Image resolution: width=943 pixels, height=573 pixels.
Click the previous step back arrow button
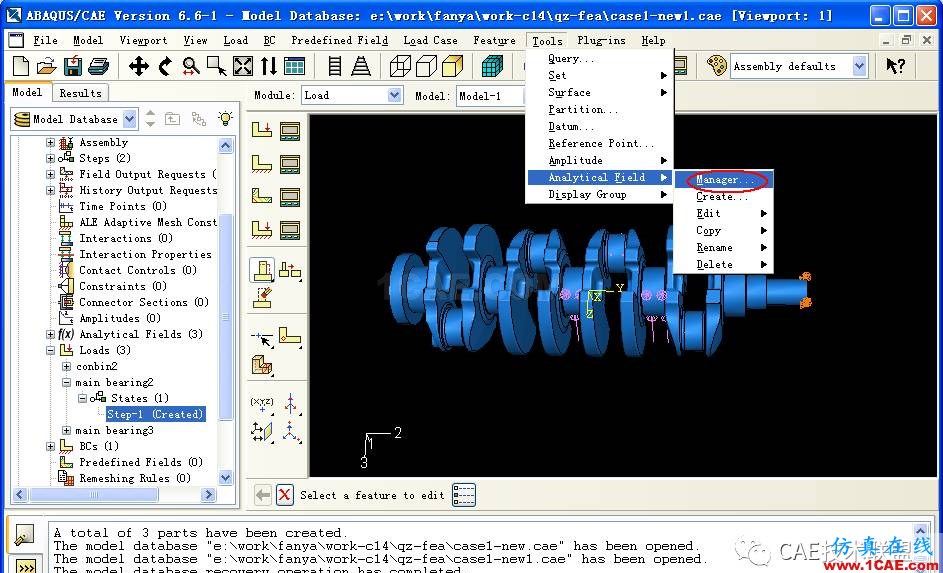click(x=263, y=495)
